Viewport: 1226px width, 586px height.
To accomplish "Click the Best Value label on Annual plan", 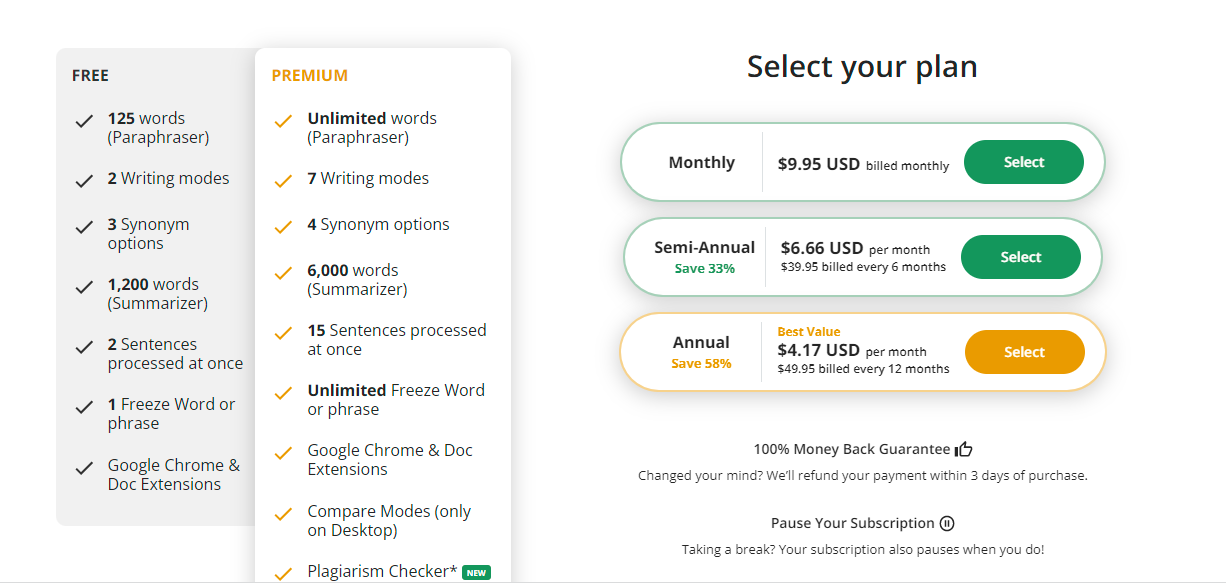I will tap(809, 332).
